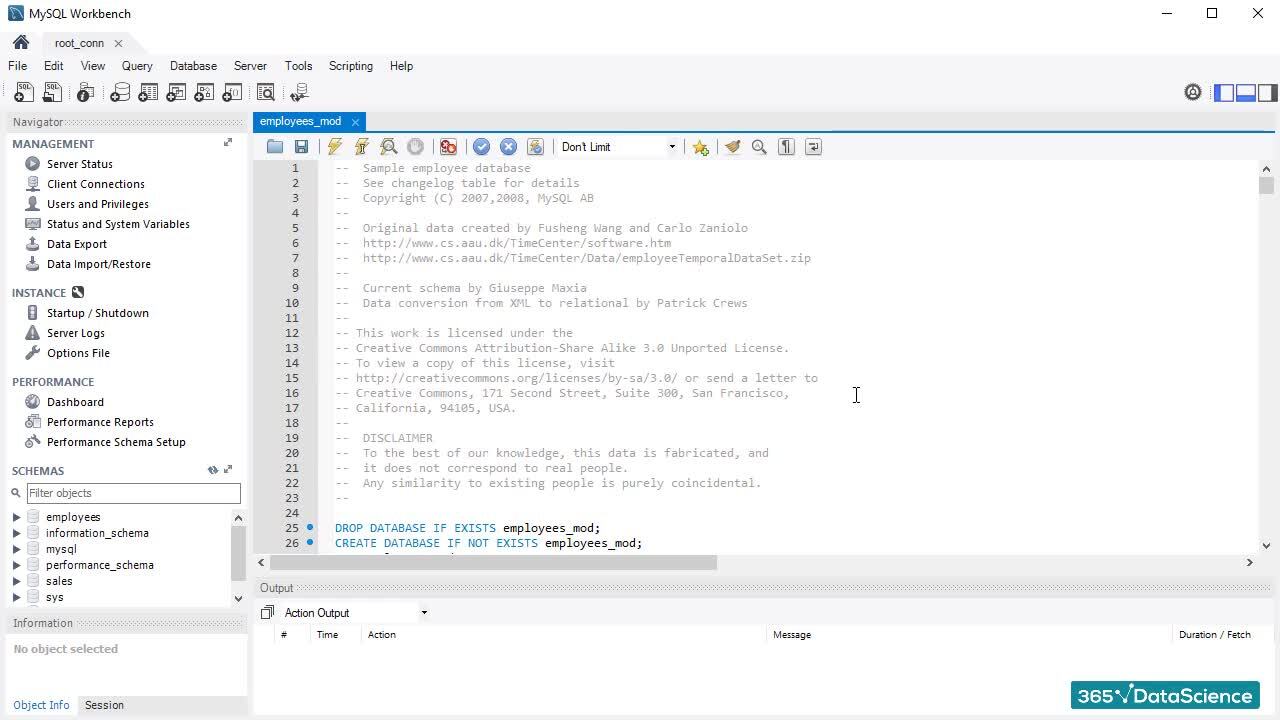Open Startup / Shutdown instance page
The width and height of the screenshot is (1280, 720).
pos(98,313)
